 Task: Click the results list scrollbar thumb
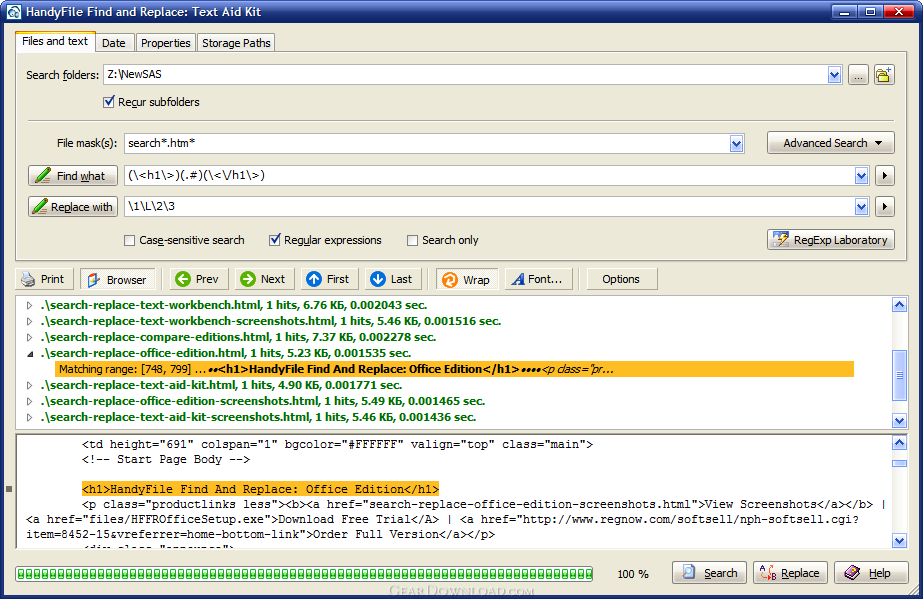(899, 375)
